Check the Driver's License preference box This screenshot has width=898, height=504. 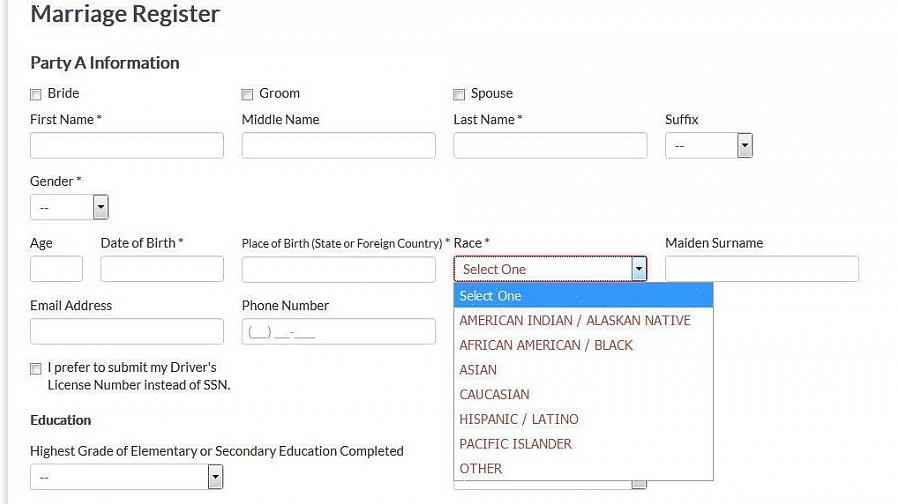click(36, 368)
